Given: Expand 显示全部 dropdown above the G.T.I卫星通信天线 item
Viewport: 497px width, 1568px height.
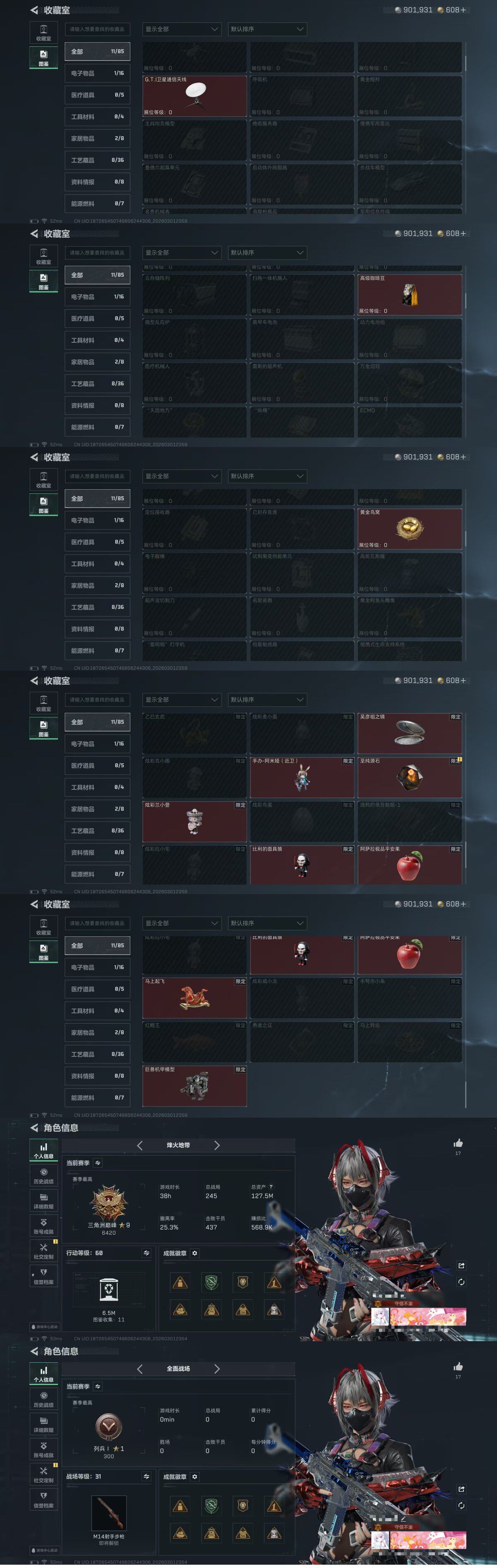Looking at the screenshot, I should click(181, 29).
